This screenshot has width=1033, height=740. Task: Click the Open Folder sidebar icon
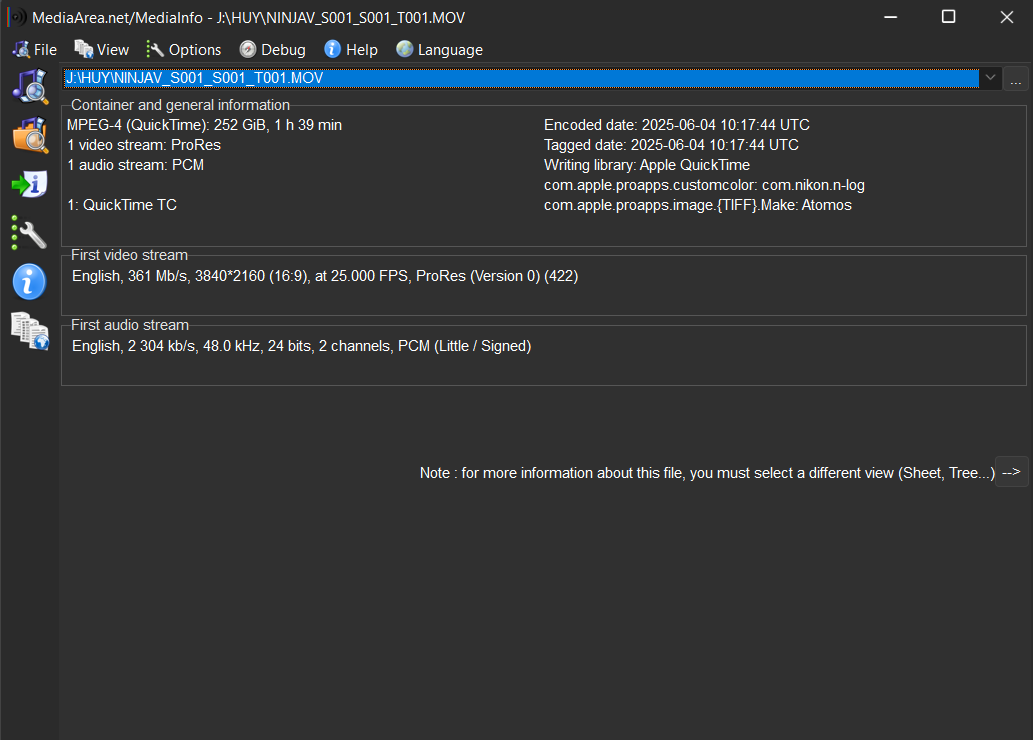[30, 135]
